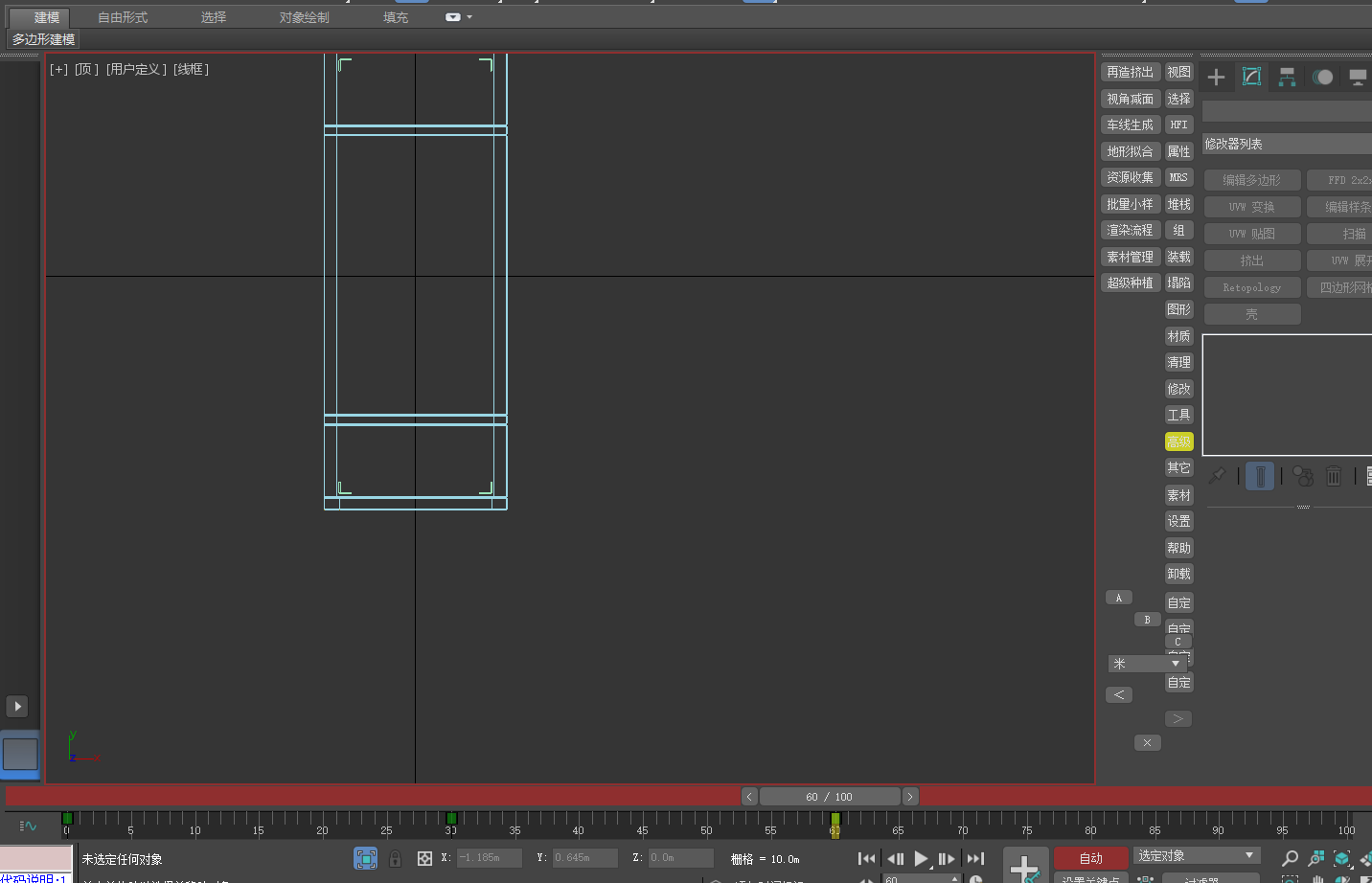1372x883 pixels.
Task: Click the time slider 60 / 100 handle
Action: click(x=829, y=797)
